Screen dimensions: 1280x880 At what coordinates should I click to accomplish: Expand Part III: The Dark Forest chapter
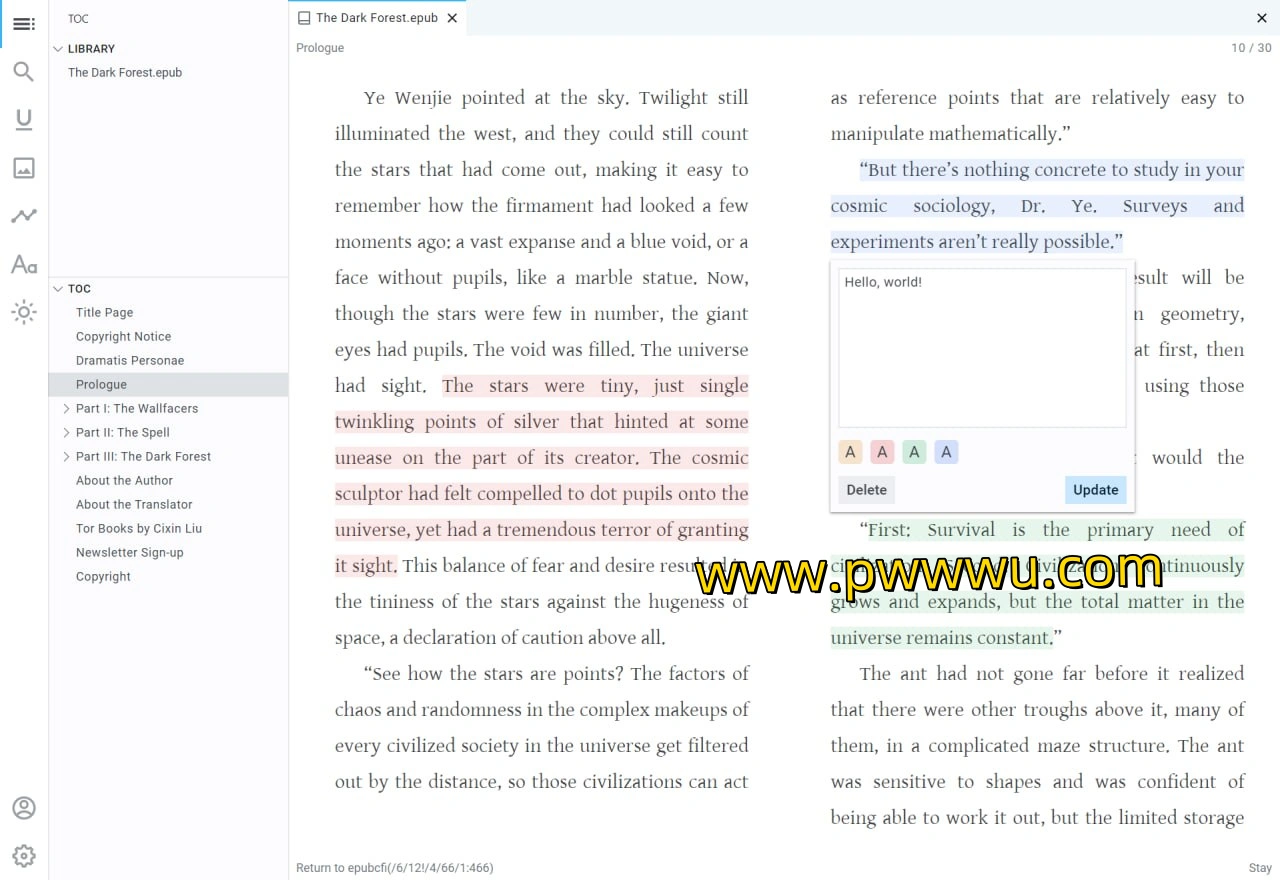(66, 456)
